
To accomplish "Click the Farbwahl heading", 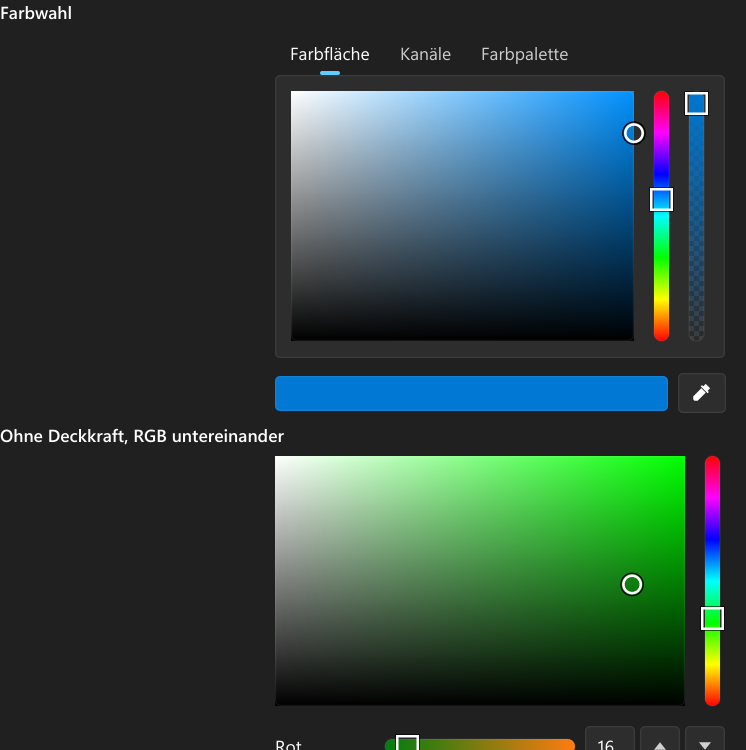I will pos(36,13).
